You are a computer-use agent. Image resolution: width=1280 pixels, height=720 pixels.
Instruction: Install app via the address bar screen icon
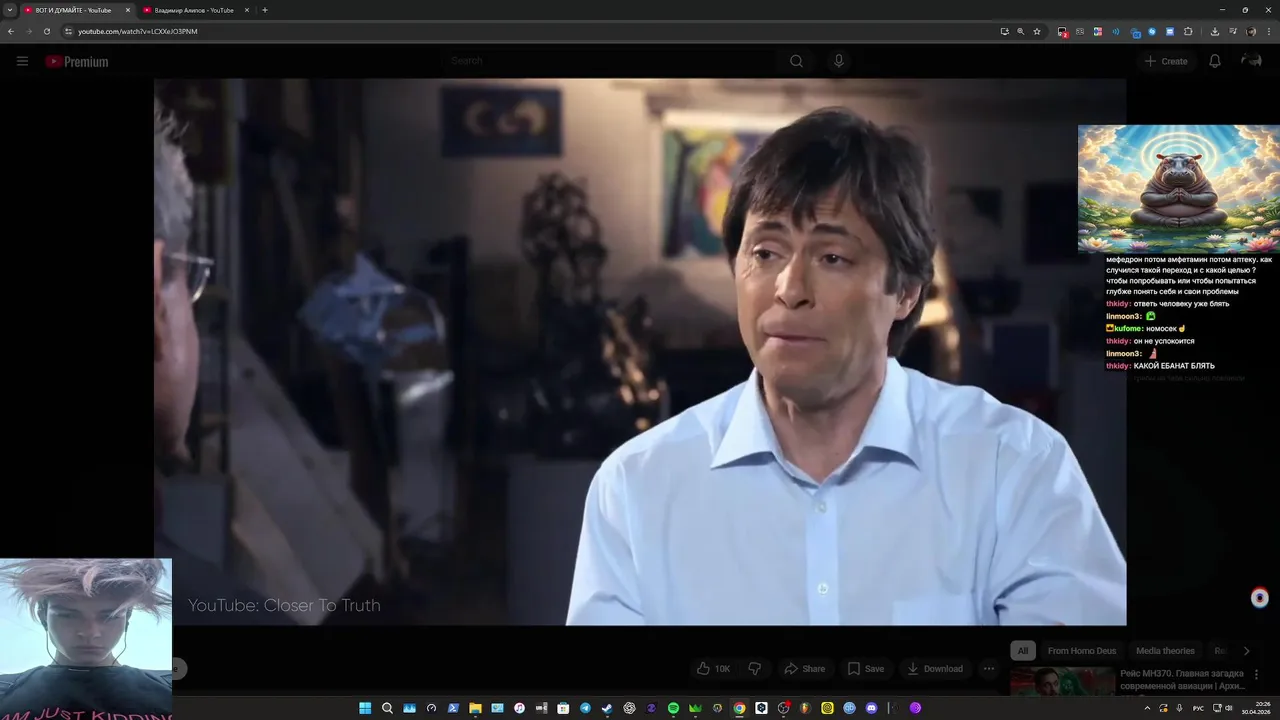tap(1004, 31)
